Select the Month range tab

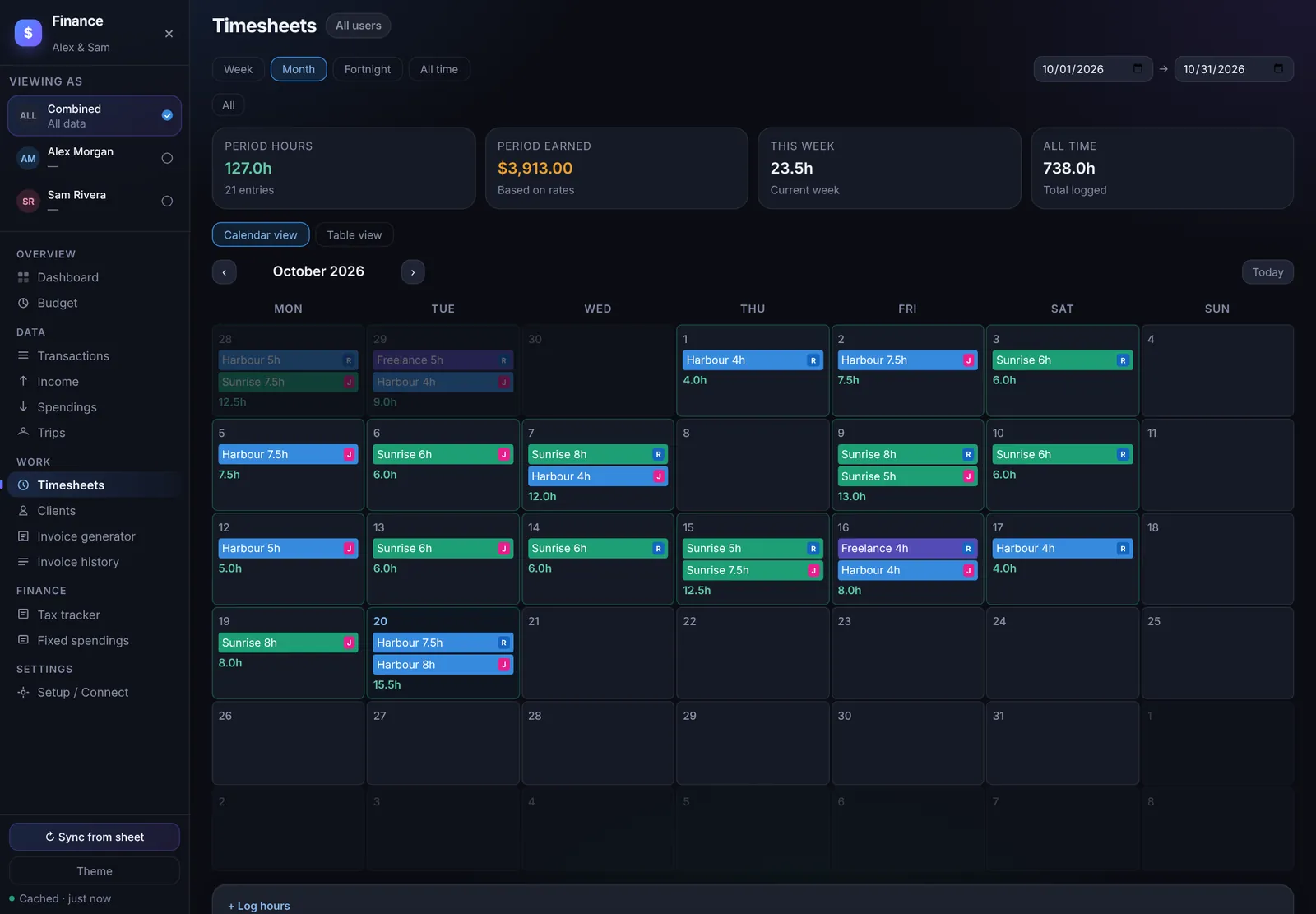click(299, 69)
